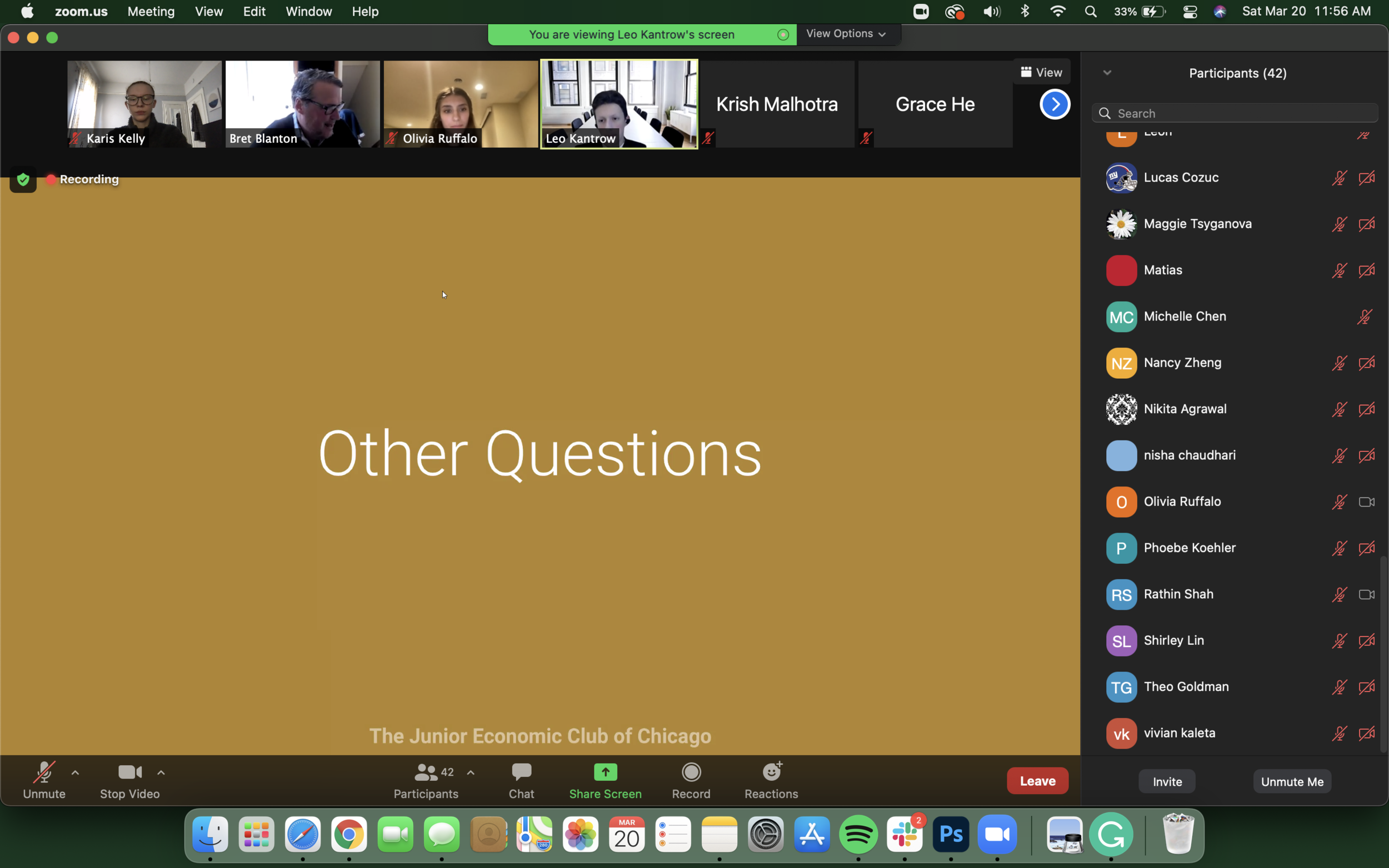The image size is (1389, 868).
Task: Expand the View Options dropdown
Action: 846,34
